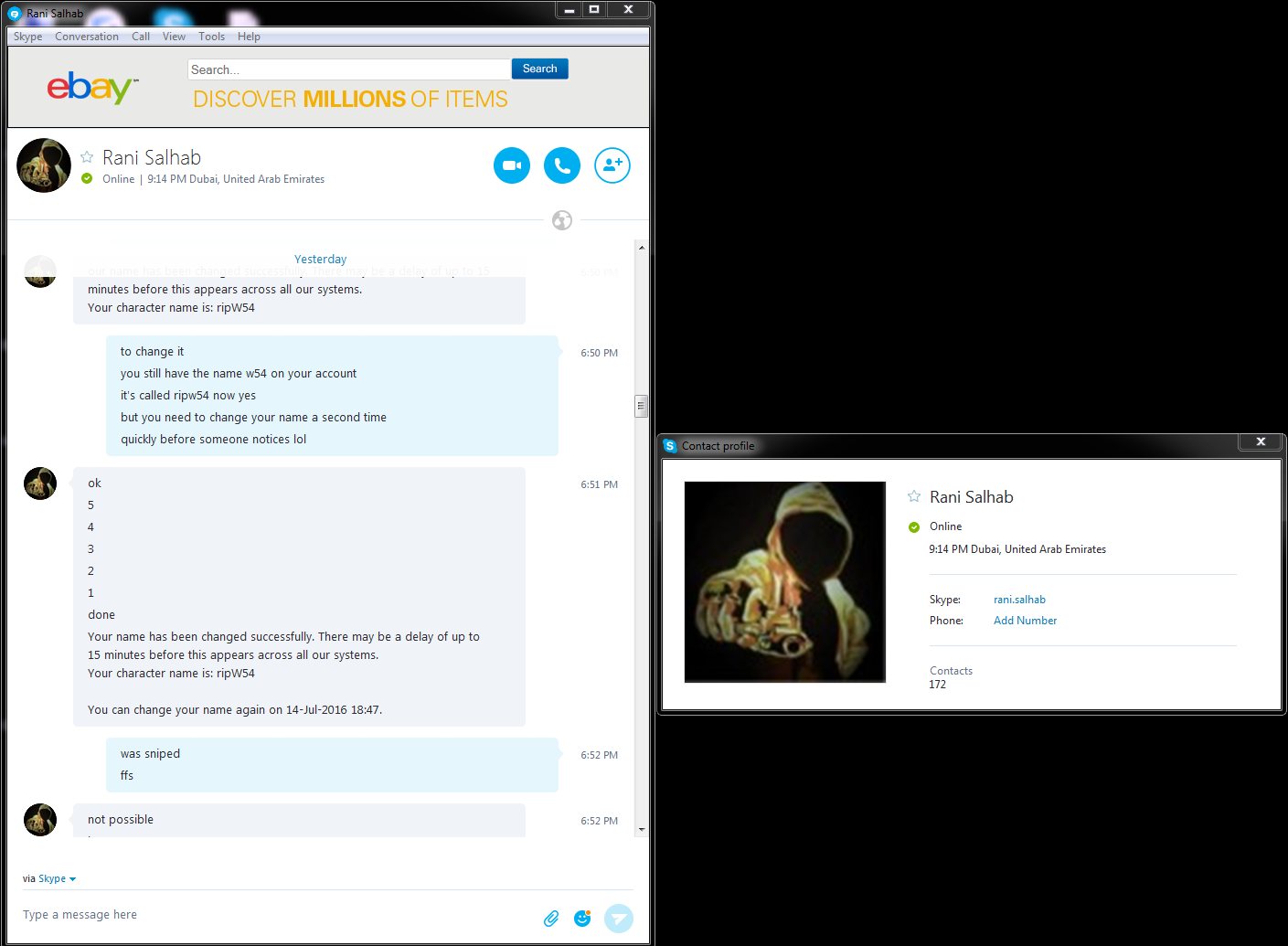Click the 'was sniped' message

150,754
